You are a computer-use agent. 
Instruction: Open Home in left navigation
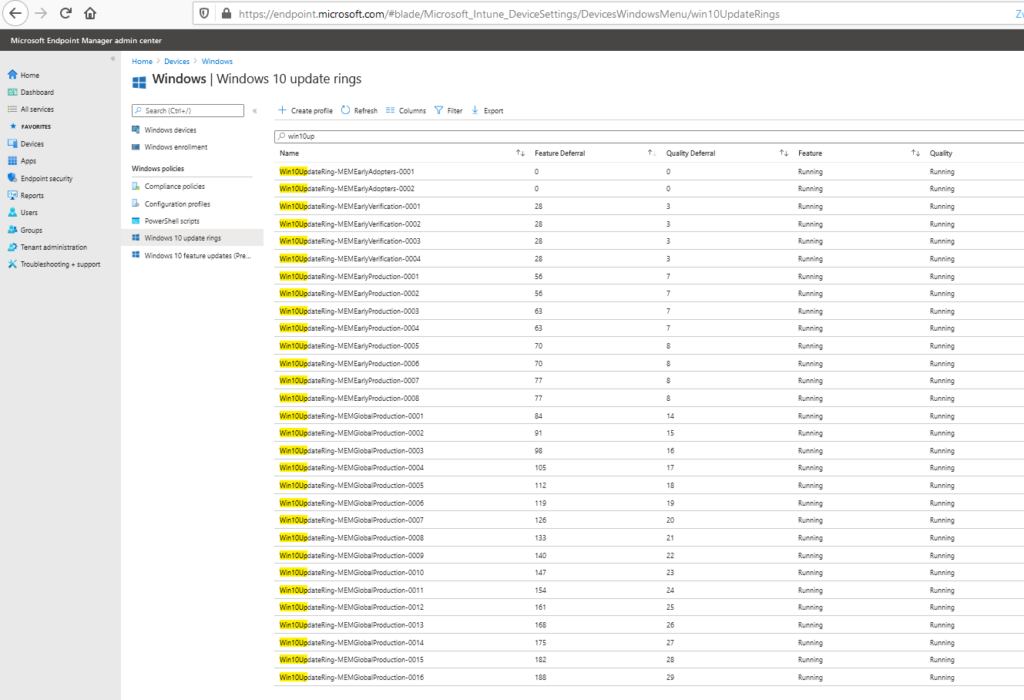click(29, 75)
